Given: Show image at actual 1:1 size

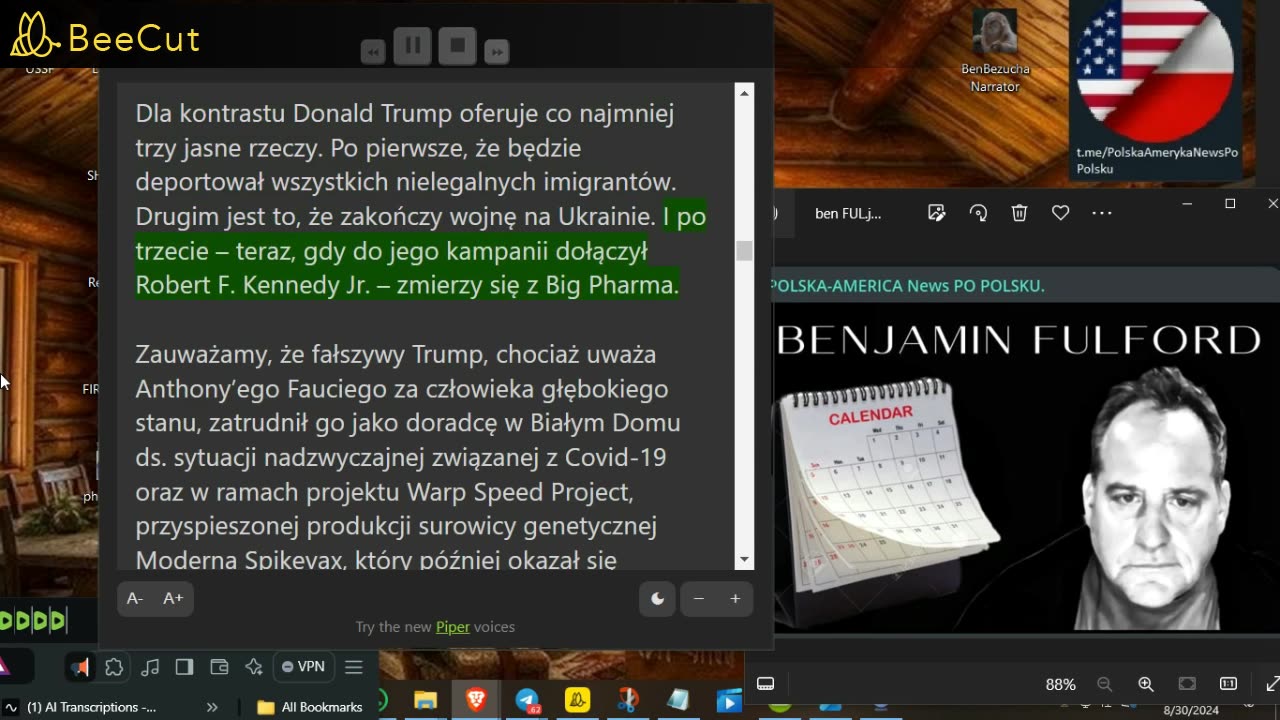Looking at the screenshot, I should 1229,684.
